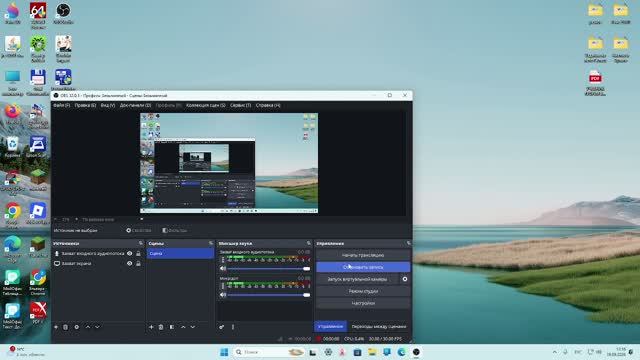Move scene up in Сцены toolbar
Viewport: 640px width, 360px height.
183,327
